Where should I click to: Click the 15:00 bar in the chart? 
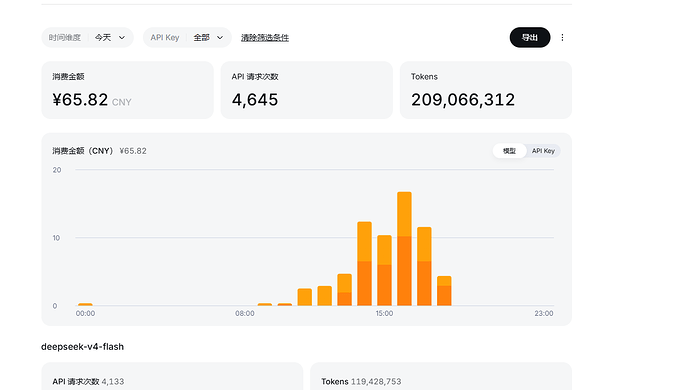[384, 270]
